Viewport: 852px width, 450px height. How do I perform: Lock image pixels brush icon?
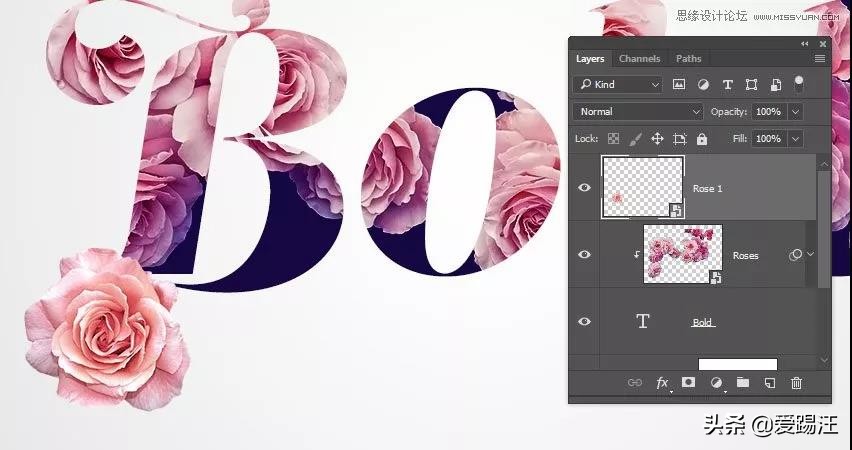point(635,139)
